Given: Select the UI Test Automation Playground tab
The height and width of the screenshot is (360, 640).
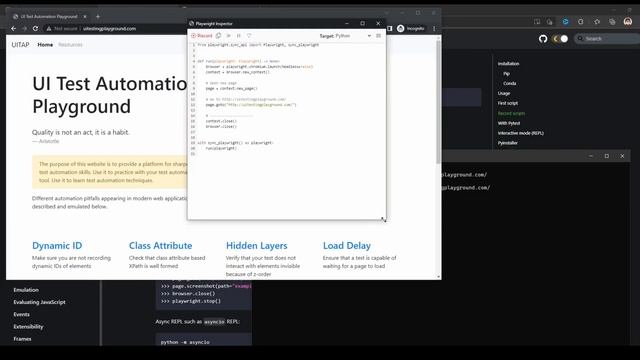Looking at the screenshot, I should [x=49, y=17].
